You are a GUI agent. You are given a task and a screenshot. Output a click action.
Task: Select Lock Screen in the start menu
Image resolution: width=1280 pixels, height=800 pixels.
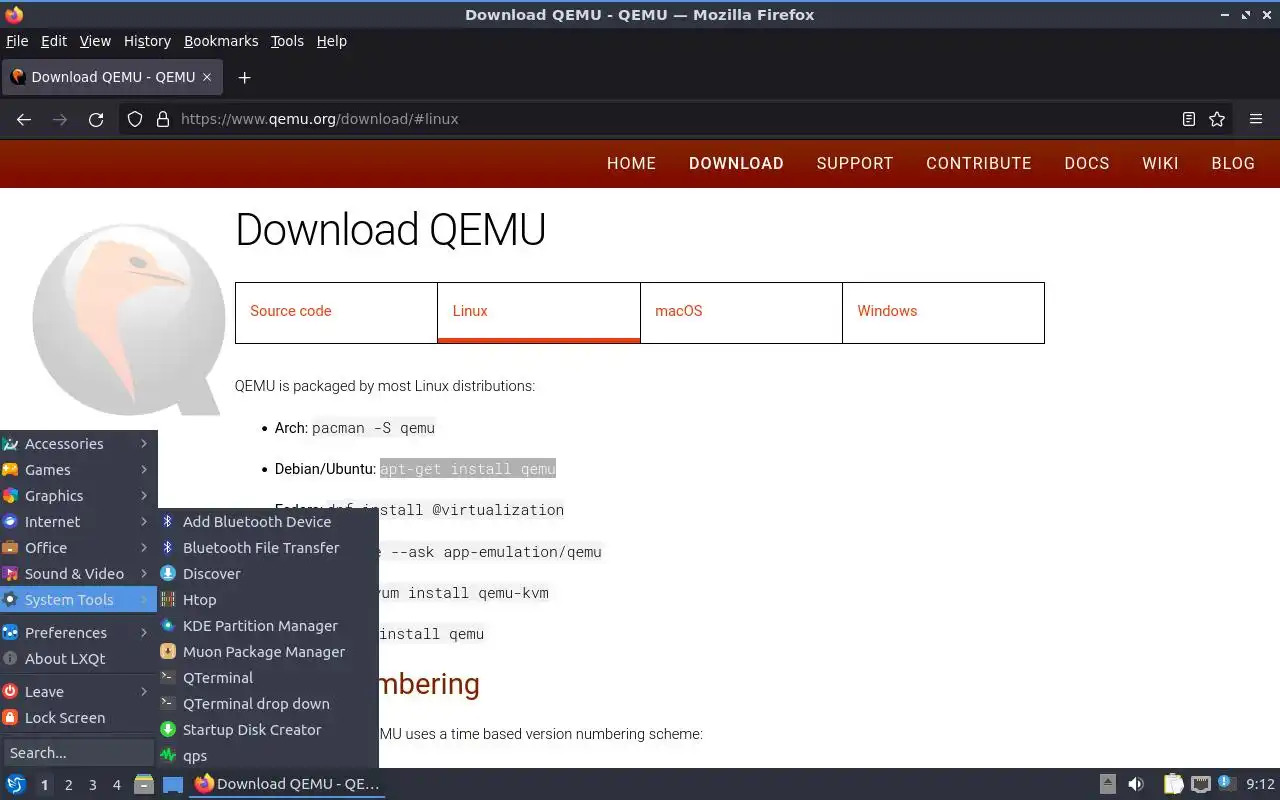[x=78, y=718]
